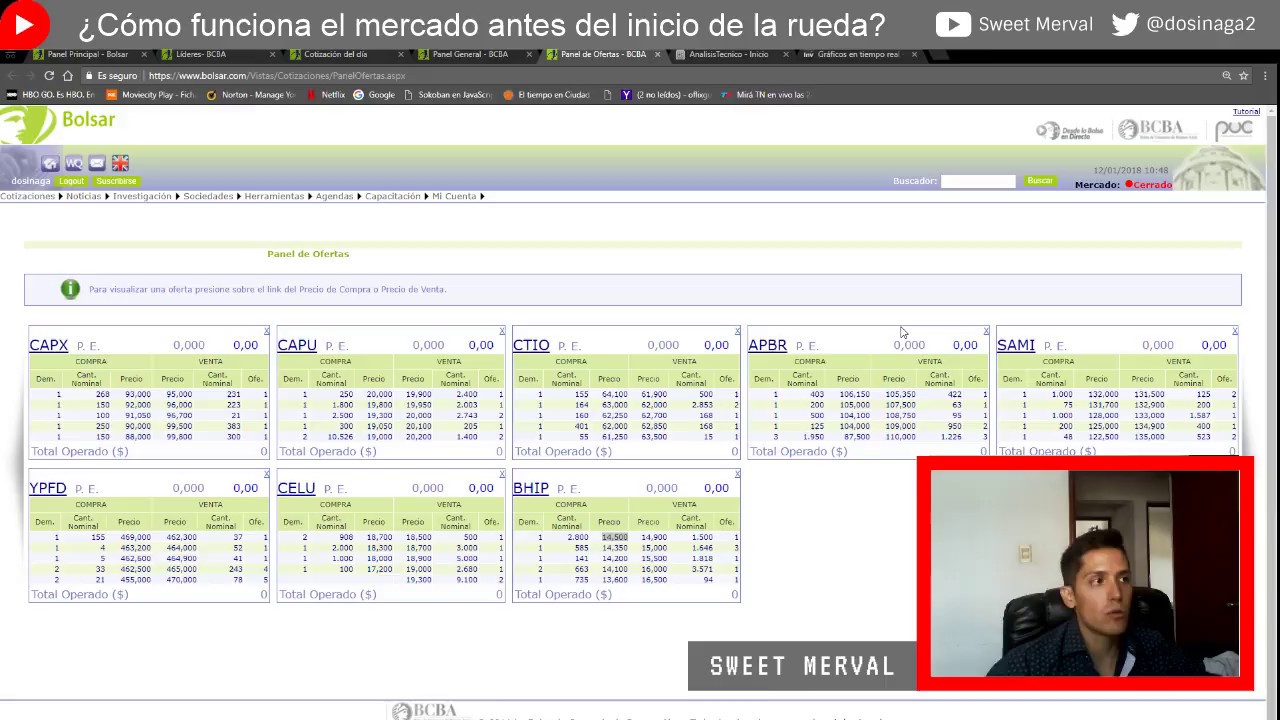This screenshot has width=1280, height=720.
Task: Open the HBO GO bookmark
Action: [x=50, y=95]
